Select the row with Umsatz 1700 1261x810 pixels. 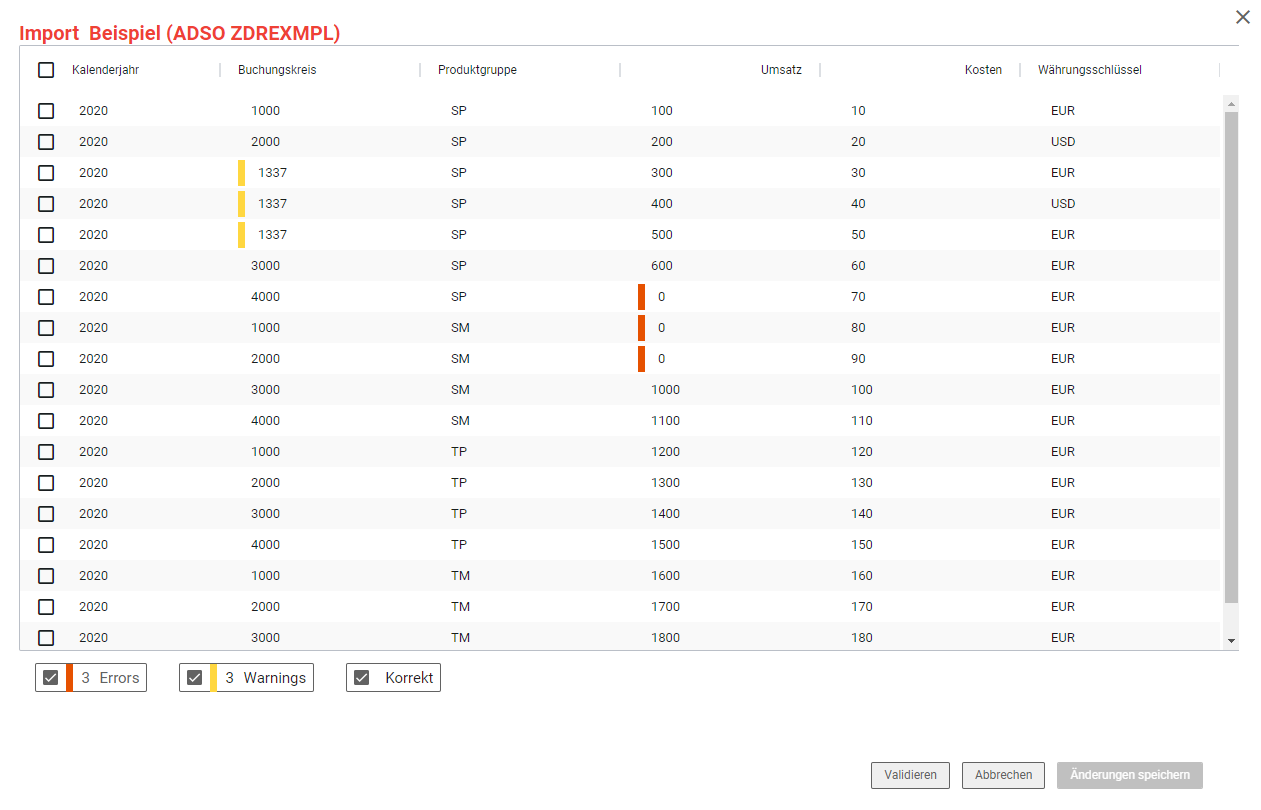(46, 607)
